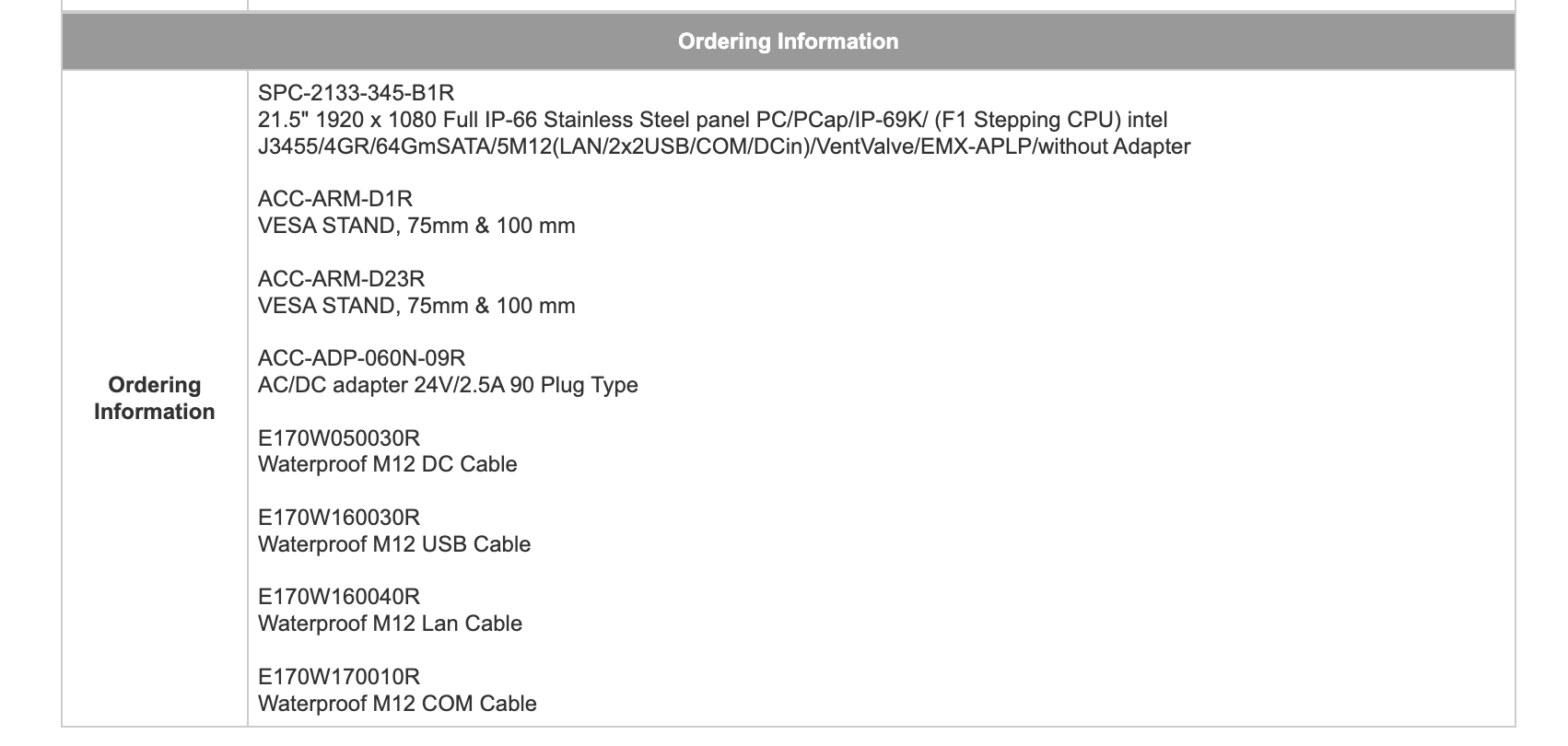Select the E170W160040R part number

339,597
